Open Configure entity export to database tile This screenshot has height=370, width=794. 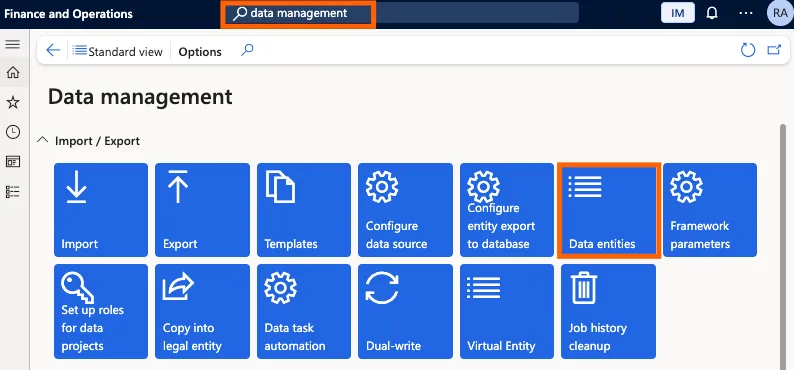[x=507, y=210]
